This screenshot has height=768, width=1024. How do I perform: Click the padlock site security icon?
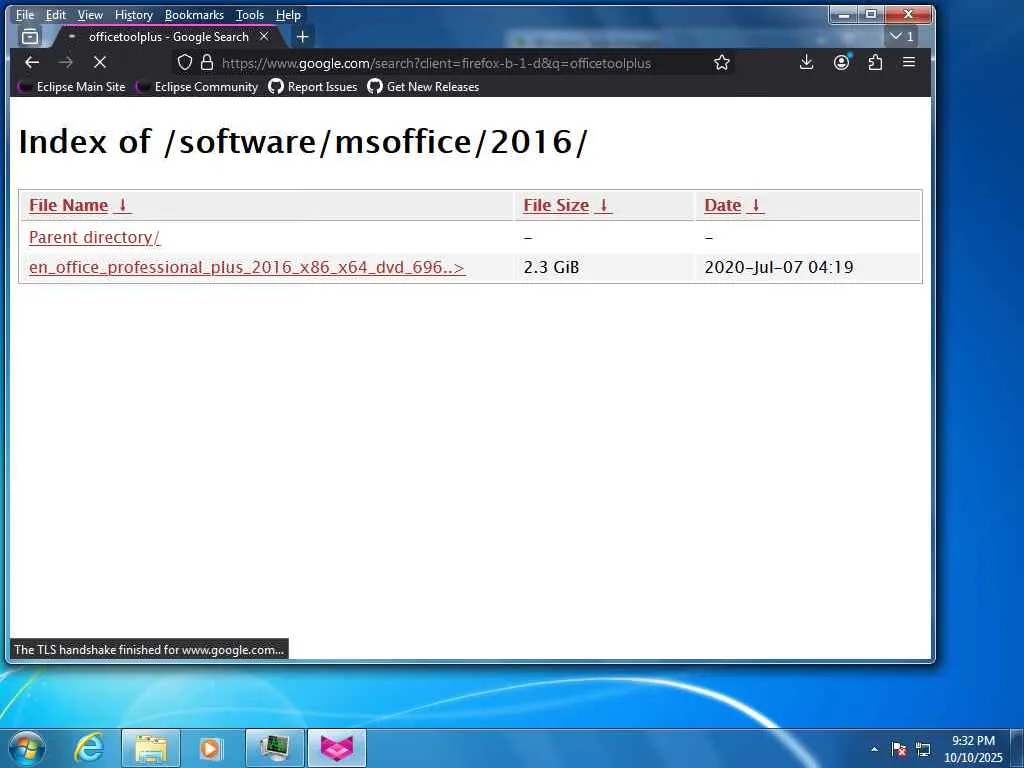207,63
